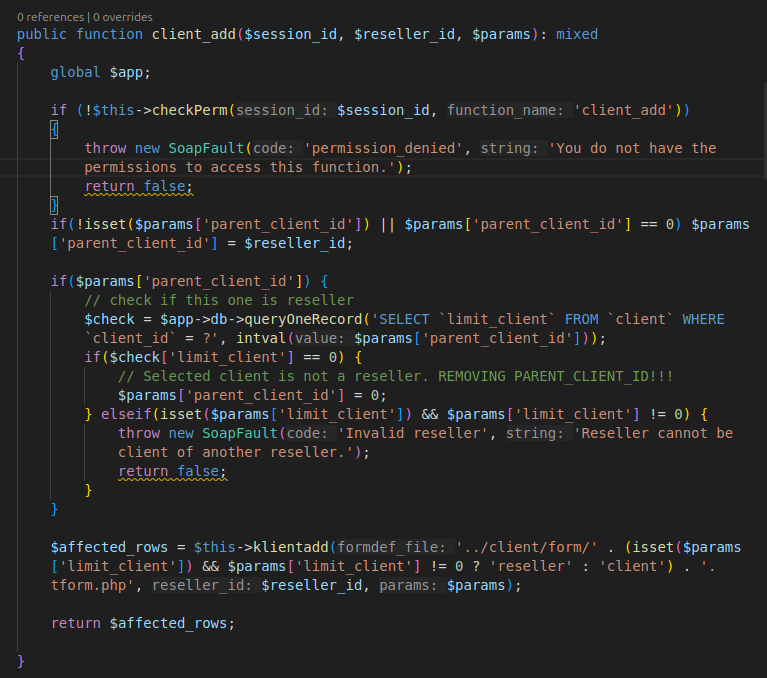767x678 pixels.
Task: Click the comment 'check if this one is reseller'
Action: pos(219,300)
